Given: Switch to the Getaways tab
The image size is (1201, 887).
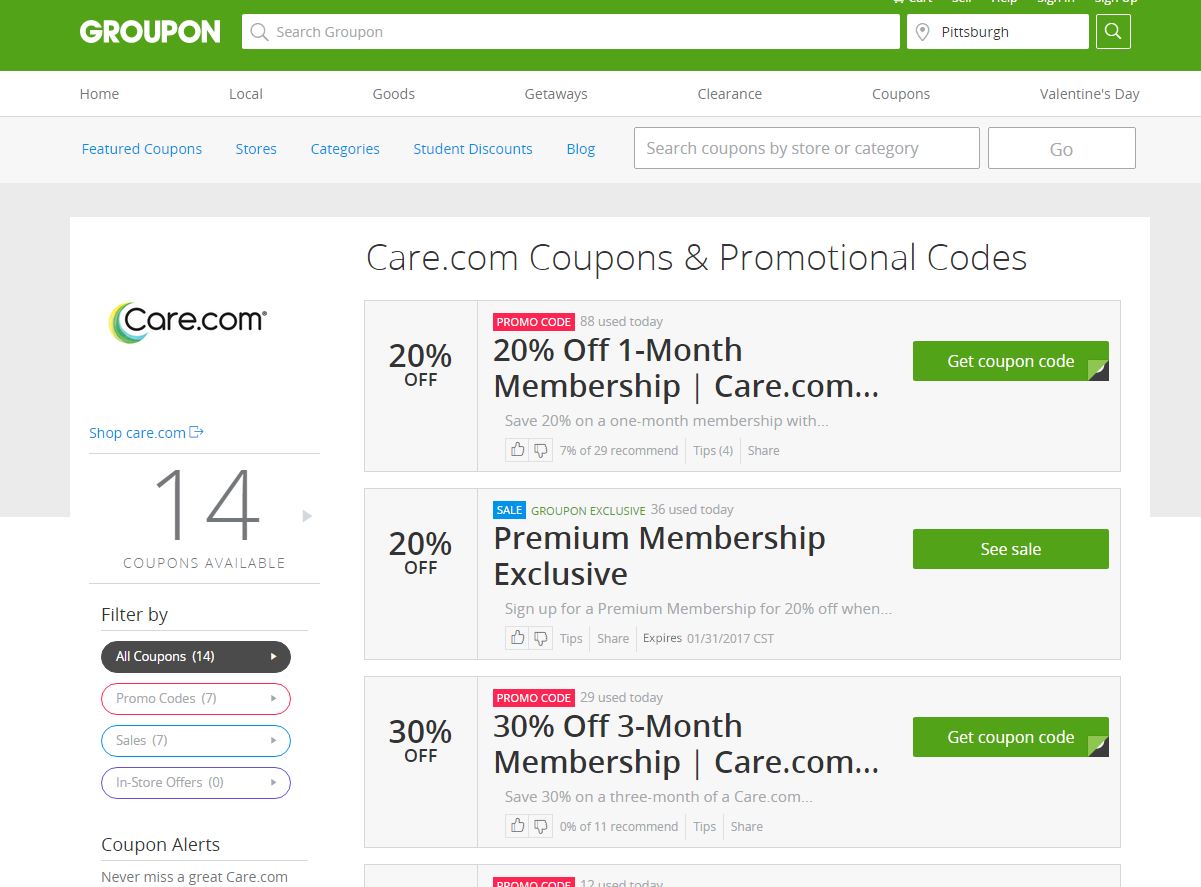Looking at the screenshot, I should click(555, 93).
